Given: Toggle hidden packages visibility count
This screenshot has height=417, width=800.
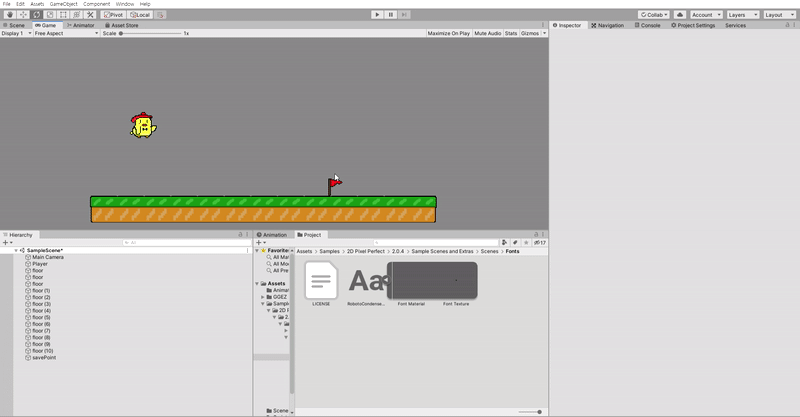Looking at the screenshot, I should pyautogui.click(x=540, y=243).
